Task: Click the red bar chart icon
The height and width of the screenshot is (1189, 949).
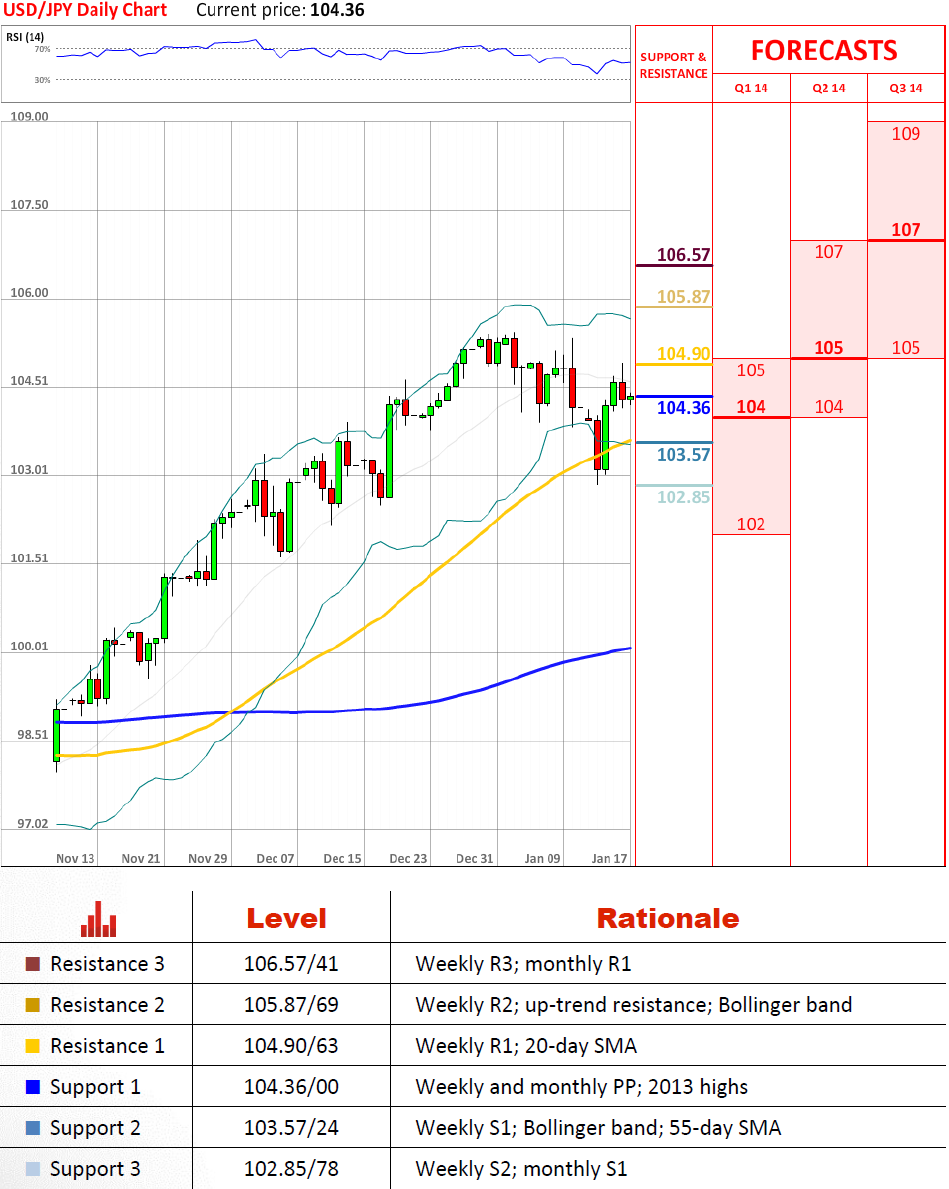Action: [98, 919]
